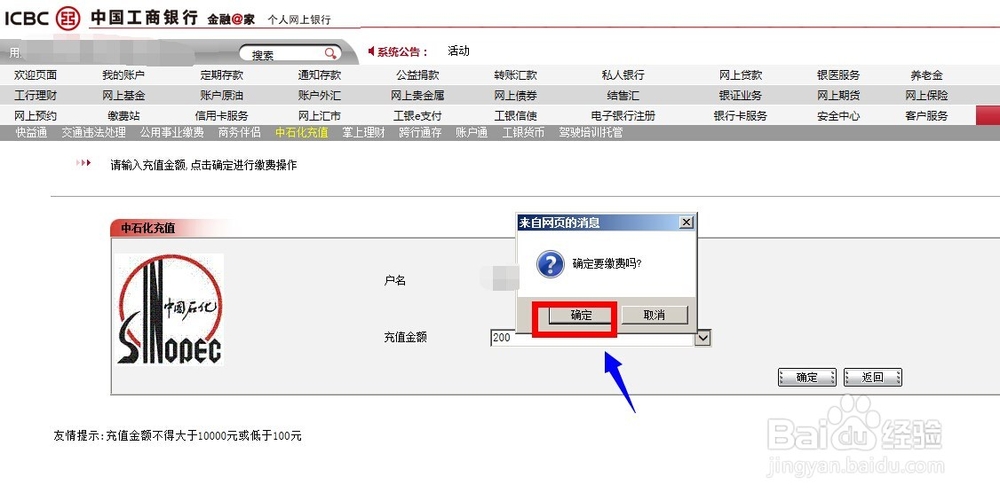Click the 中石化充值 panel header

click(149, 228)
